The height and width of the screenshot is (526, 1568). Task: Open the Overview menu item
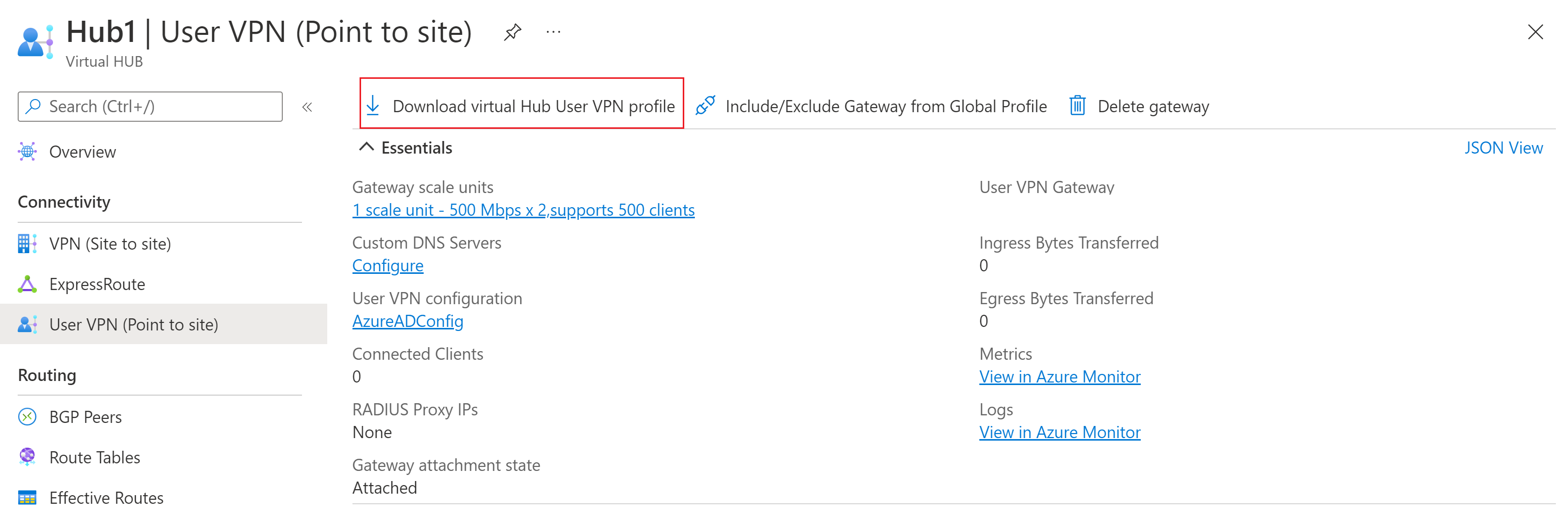click(x=82, y=152)
